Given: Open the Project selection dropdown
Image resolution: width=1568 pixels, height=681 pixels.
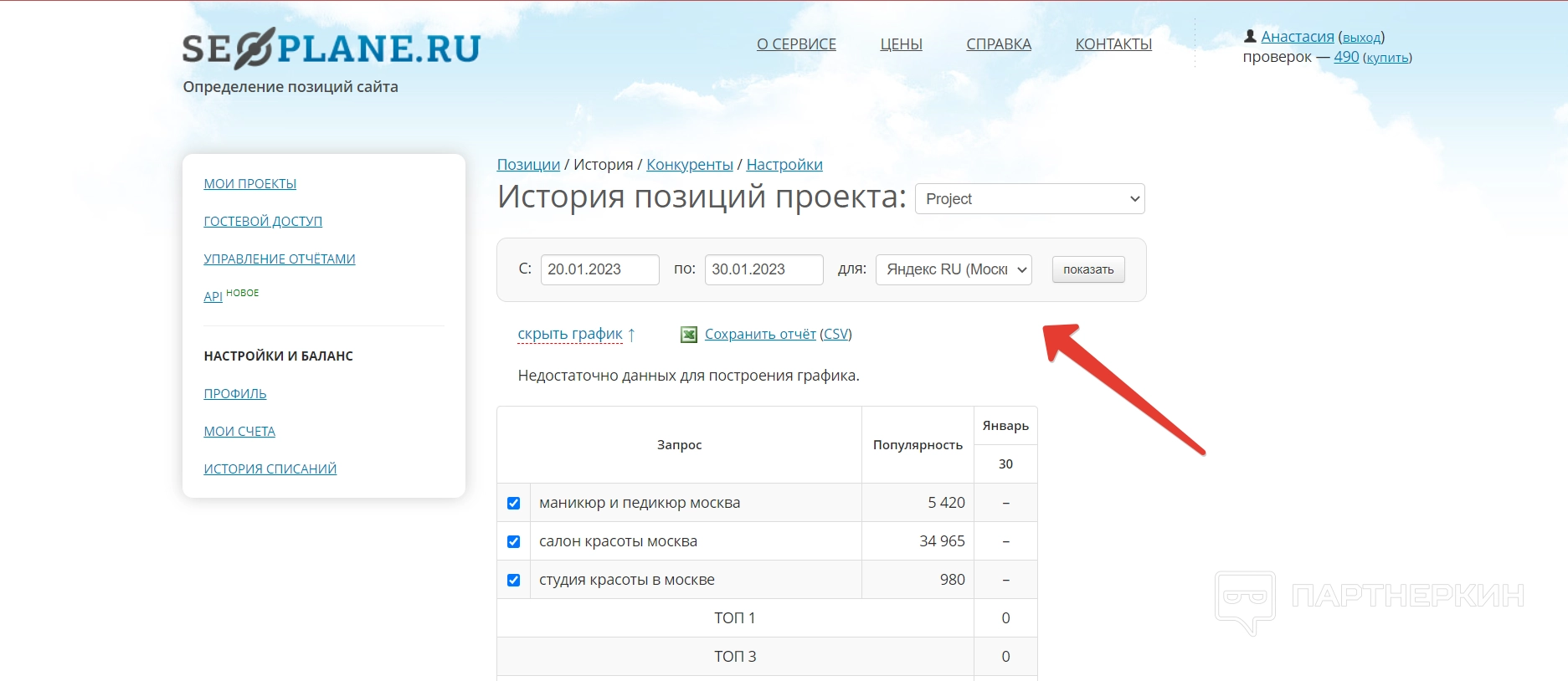Looking at the screenshot, I should point(1030,199).
